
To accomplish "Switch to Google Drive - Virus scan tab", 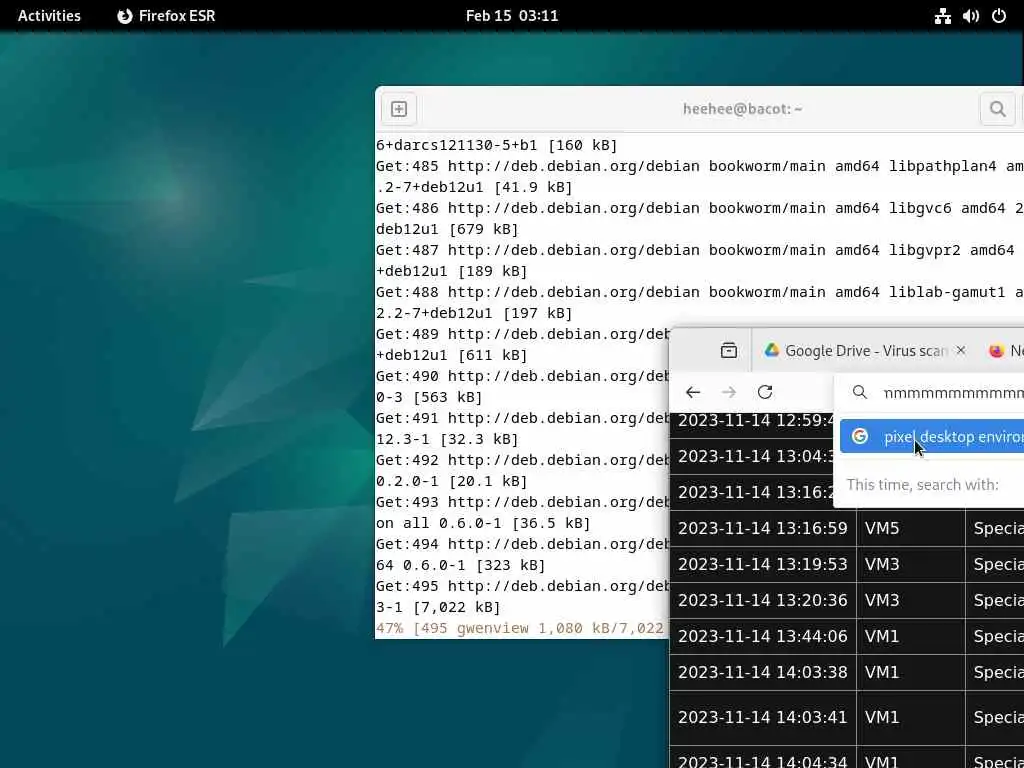I will [x=863, y=351].
